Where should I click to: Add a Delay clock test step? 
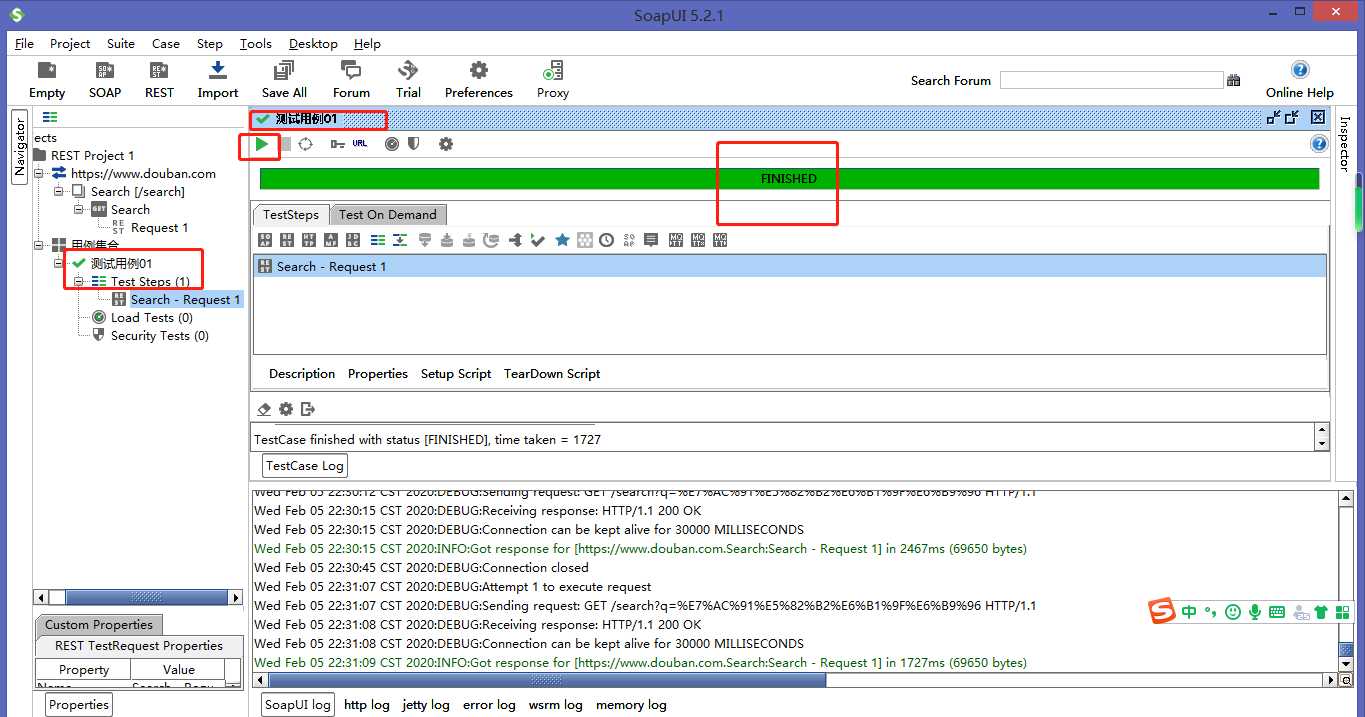(607, 240)
